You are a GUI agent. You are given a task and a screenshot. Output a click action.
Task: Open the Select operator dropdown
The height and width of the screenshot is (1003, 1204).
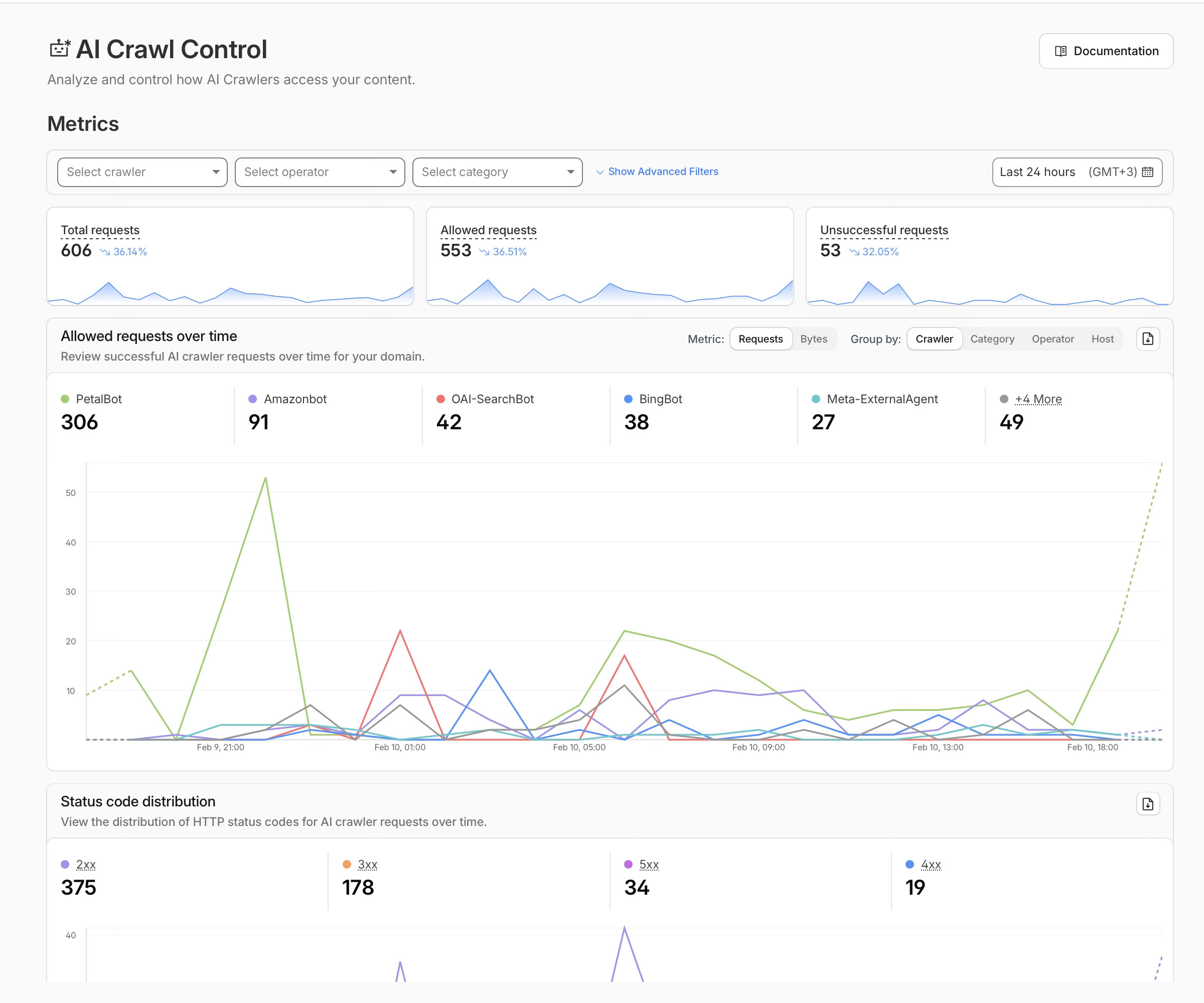coord(320,172)
